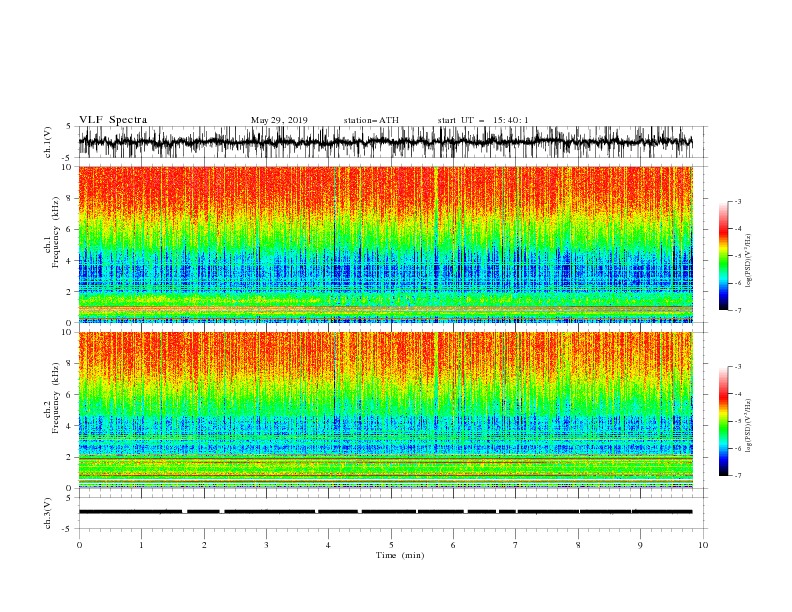Viewport: 792px width, 612px height.
Task: Click the "5" tick on ch.1(V) axis
Action: pos(69,126)
